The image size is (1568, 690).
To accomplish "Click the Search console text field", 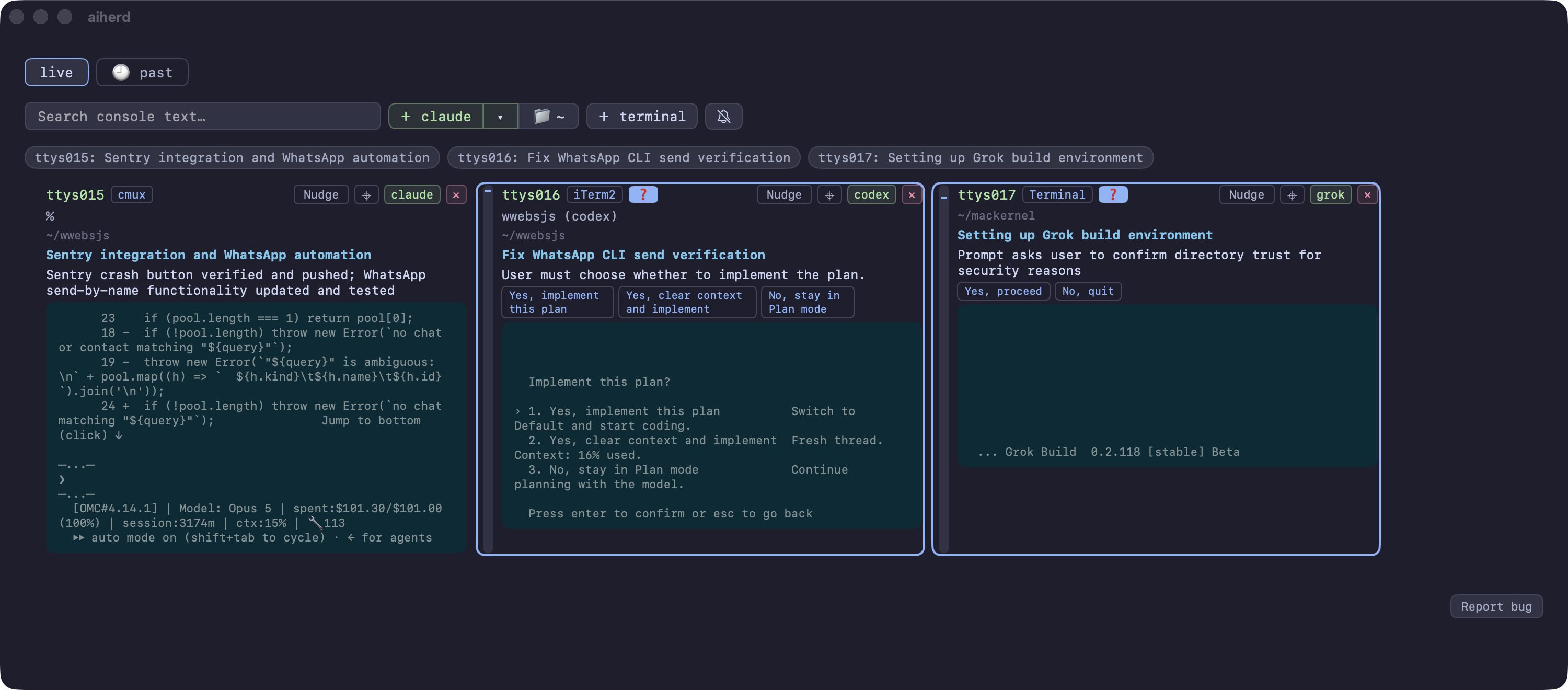I will click(x=202, y=117).
